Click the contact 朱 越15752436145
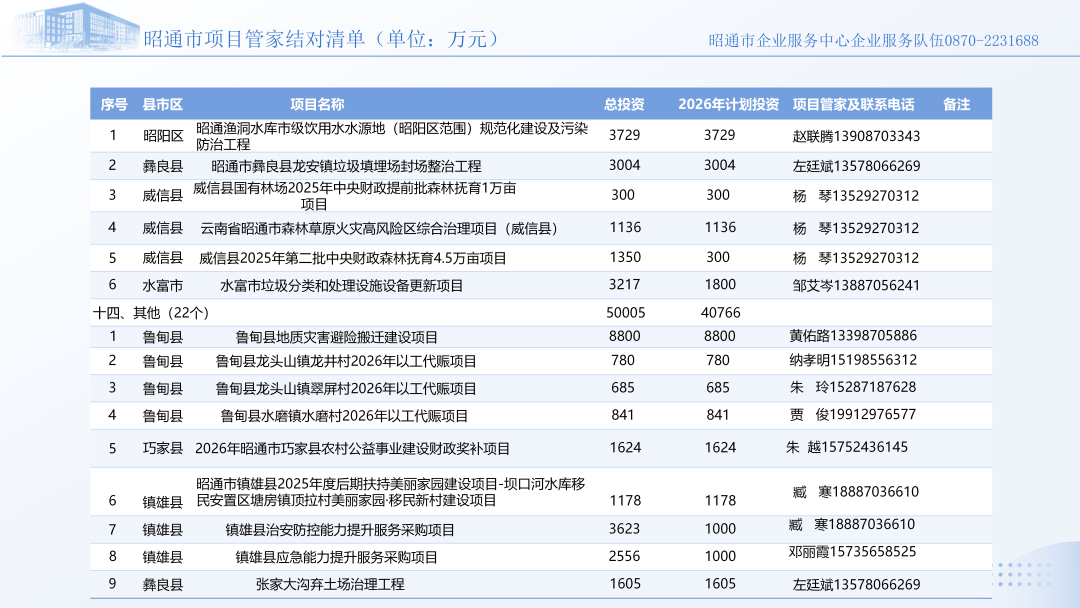Screen dimensions: 1080x608 [847, 448]
